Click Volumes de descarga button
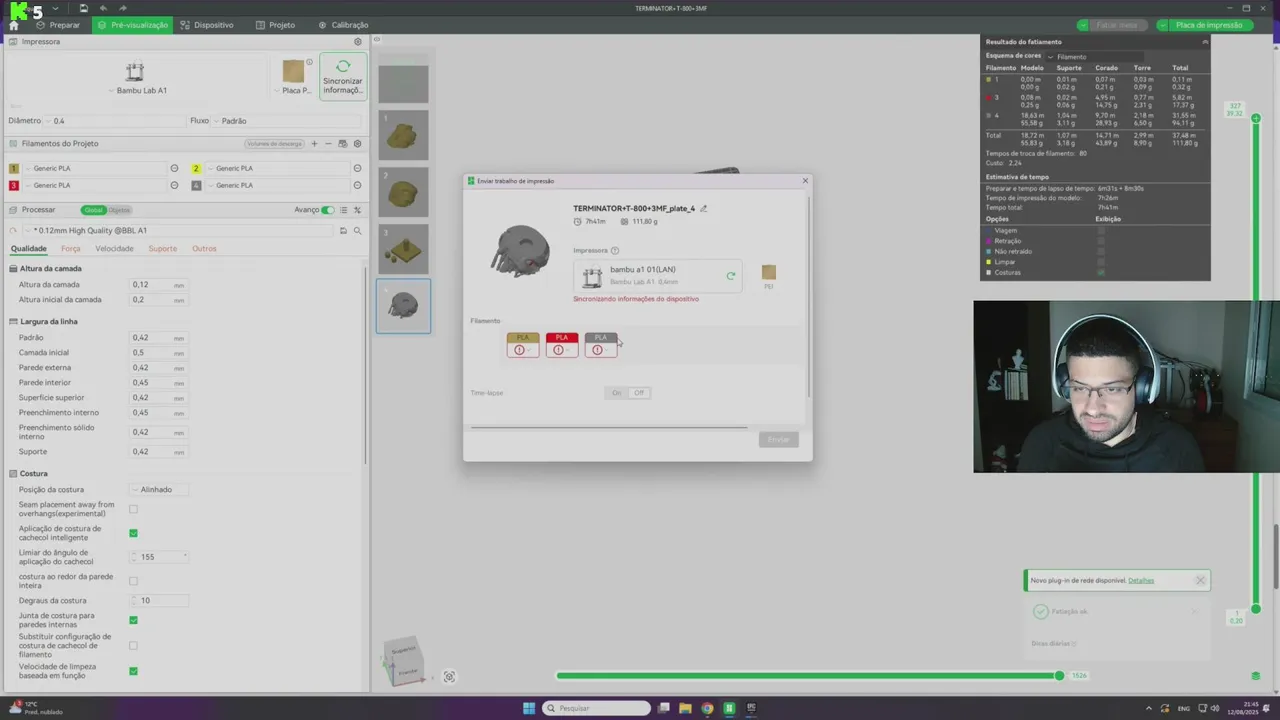The height and width of the screenshot is (720, 1280). pyautogui.click(x=274, y=144)
